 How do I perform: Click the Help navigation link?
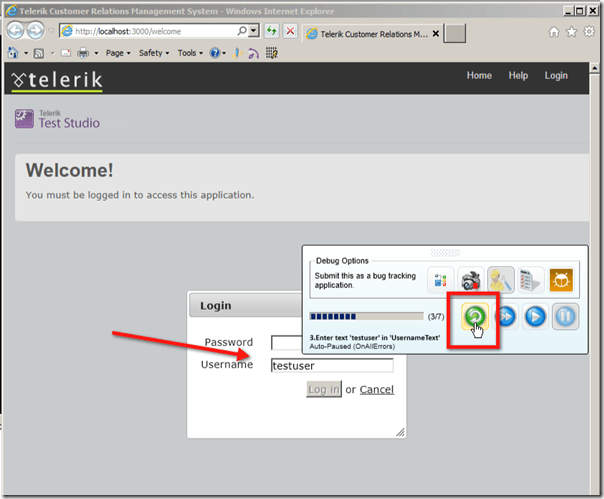(x=518, y=76)
